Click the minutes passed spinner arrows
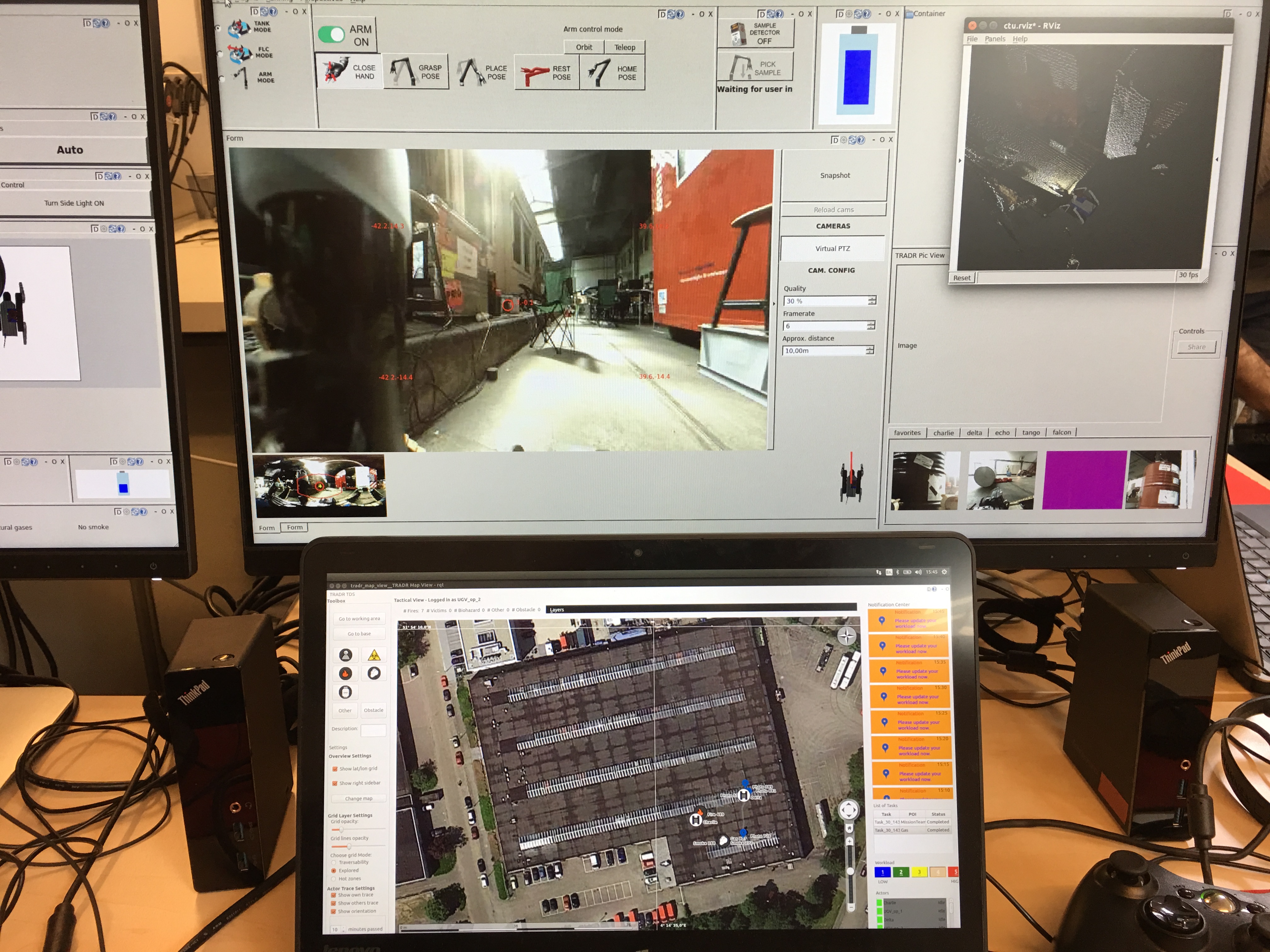1270x952 pixels. (x=343, y=929)
